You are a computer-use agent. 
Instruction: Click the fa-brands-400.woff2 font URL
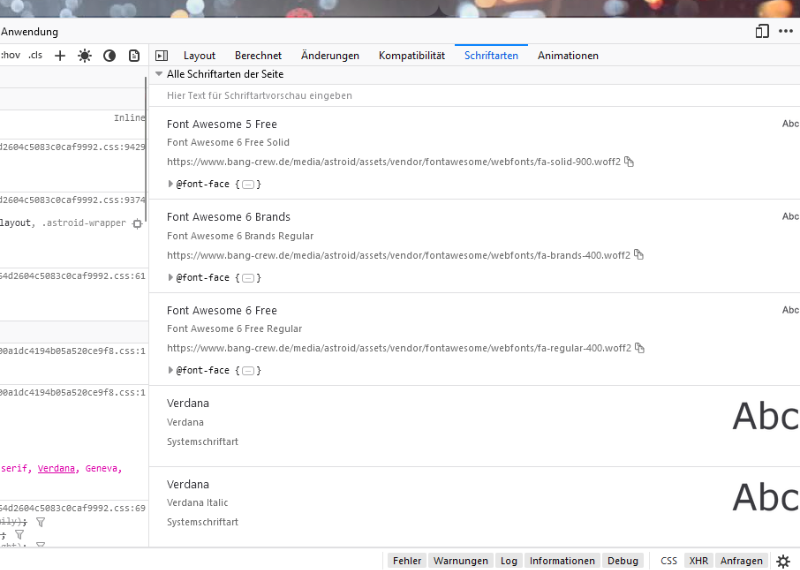(398, 255)
